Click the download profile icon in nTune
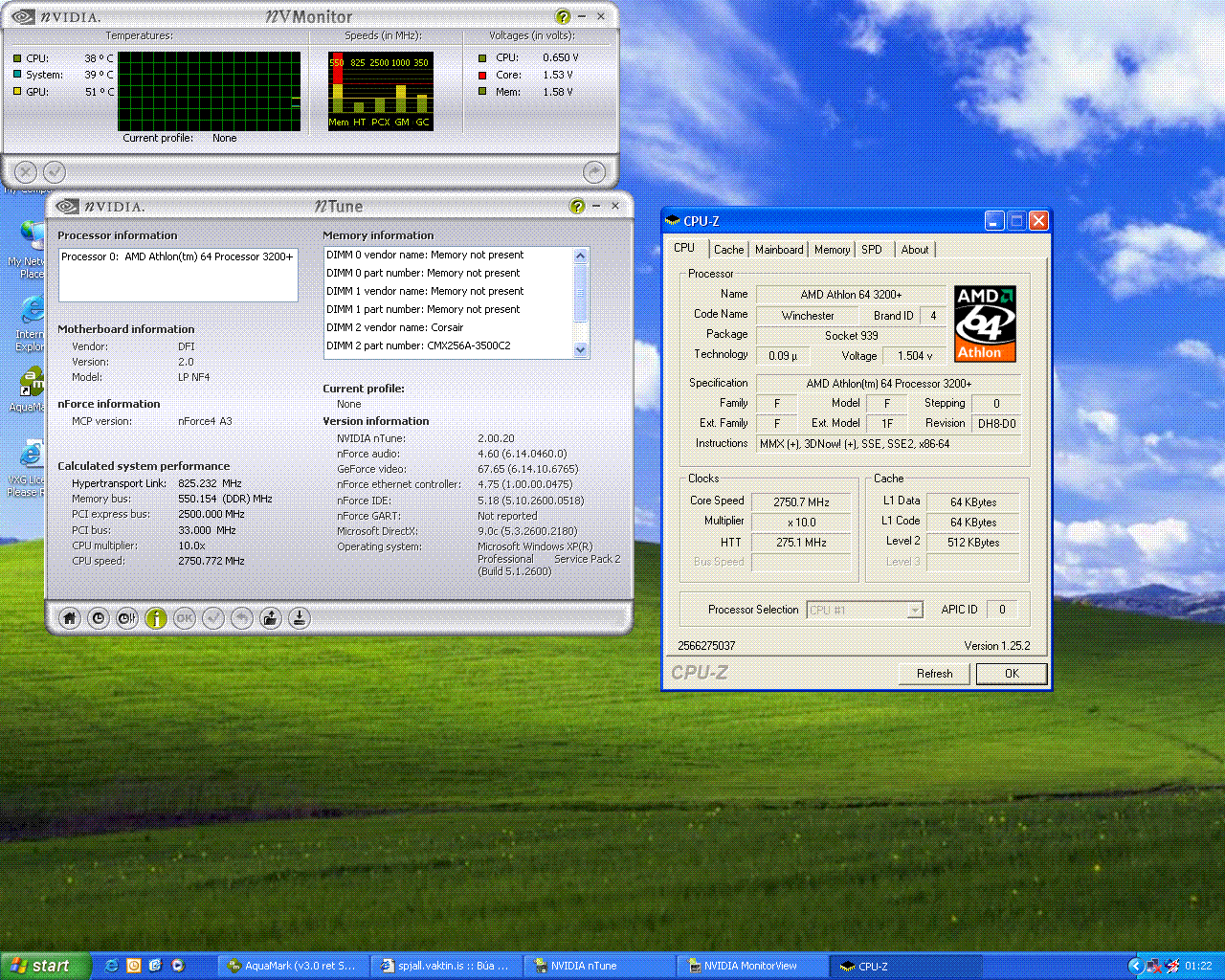Viewport: 1225px width, 980px height. tap(299, 618)
